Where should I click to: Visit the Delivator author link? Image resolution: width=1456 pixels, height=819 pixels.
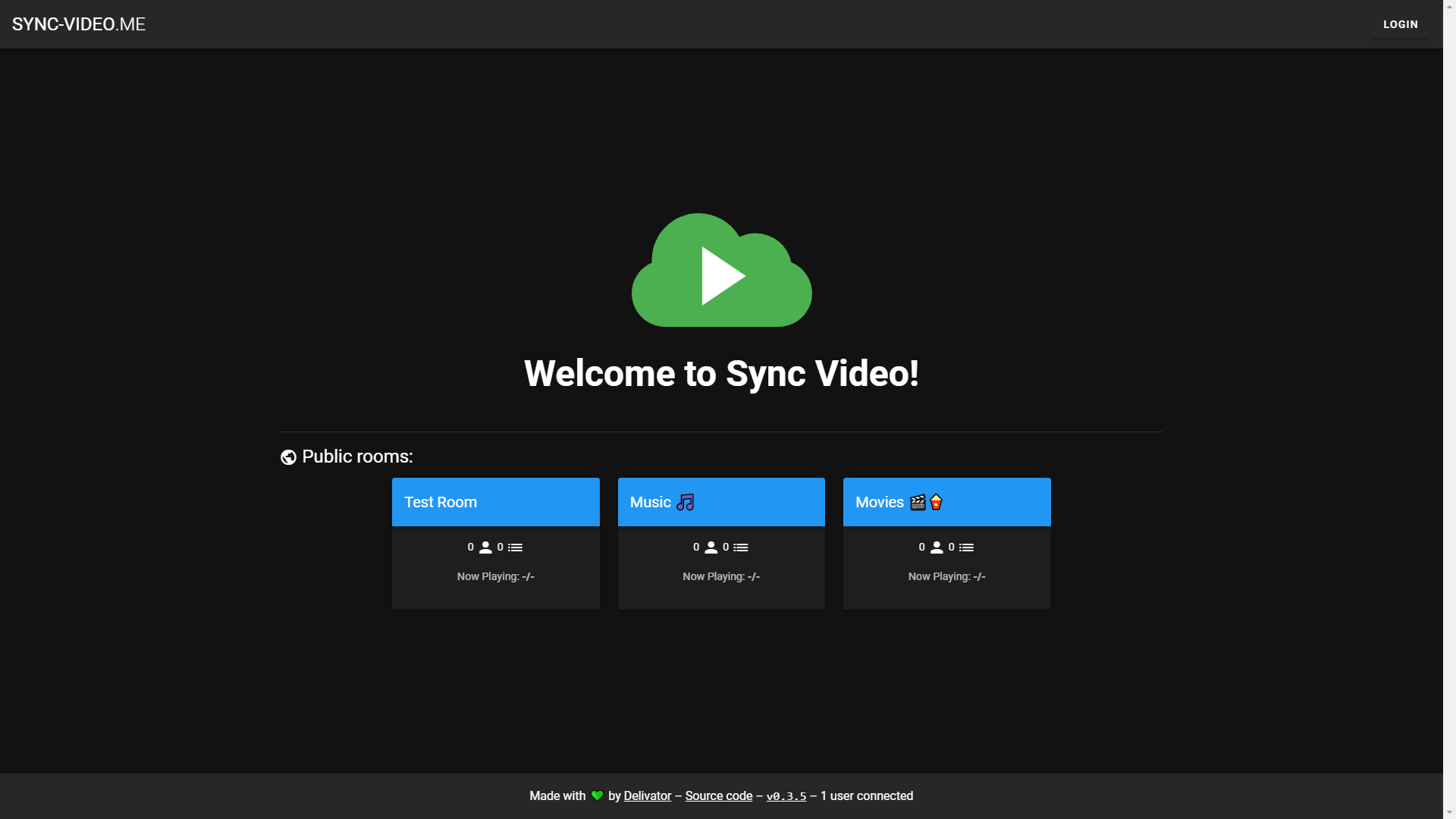(x=648, y=796)
